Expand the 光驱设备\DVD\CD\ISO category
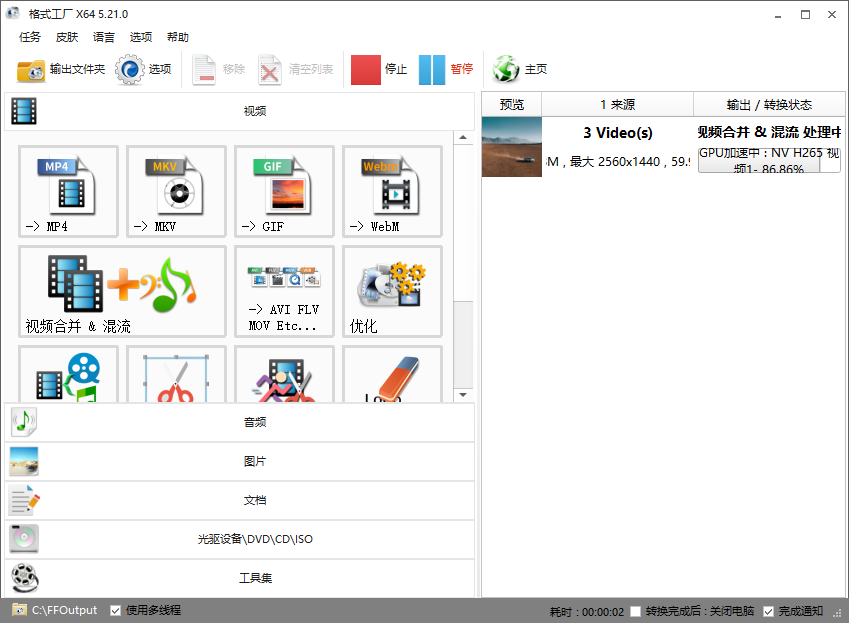Image resolution: width=849 pixels, height=623 pixels. [239, 539]
